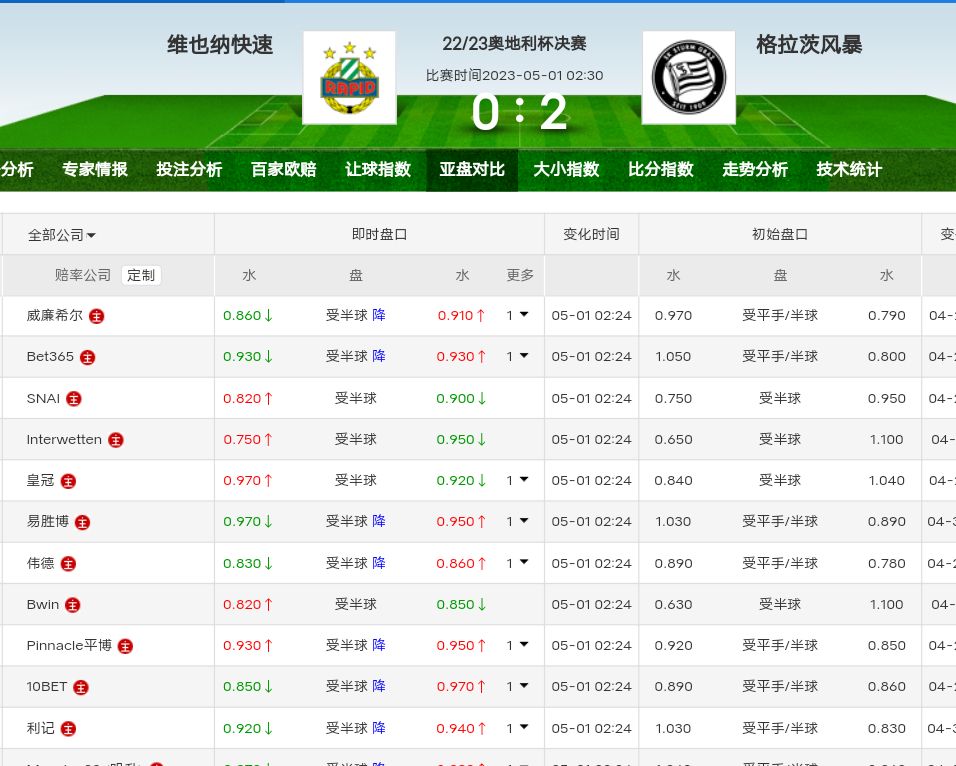This screenshot has height=766, width=956.
Task: Open the 全部公司 dropdown filter
Action: tap(62, 235)
